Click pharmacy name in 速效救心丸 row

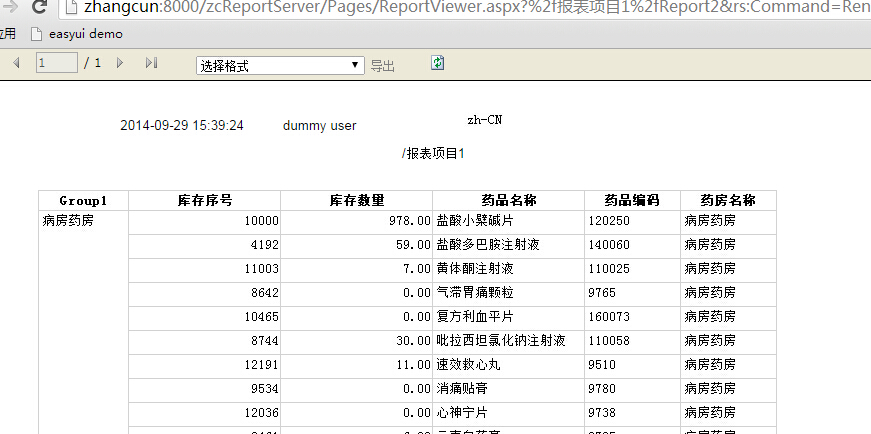pos(710,365)
